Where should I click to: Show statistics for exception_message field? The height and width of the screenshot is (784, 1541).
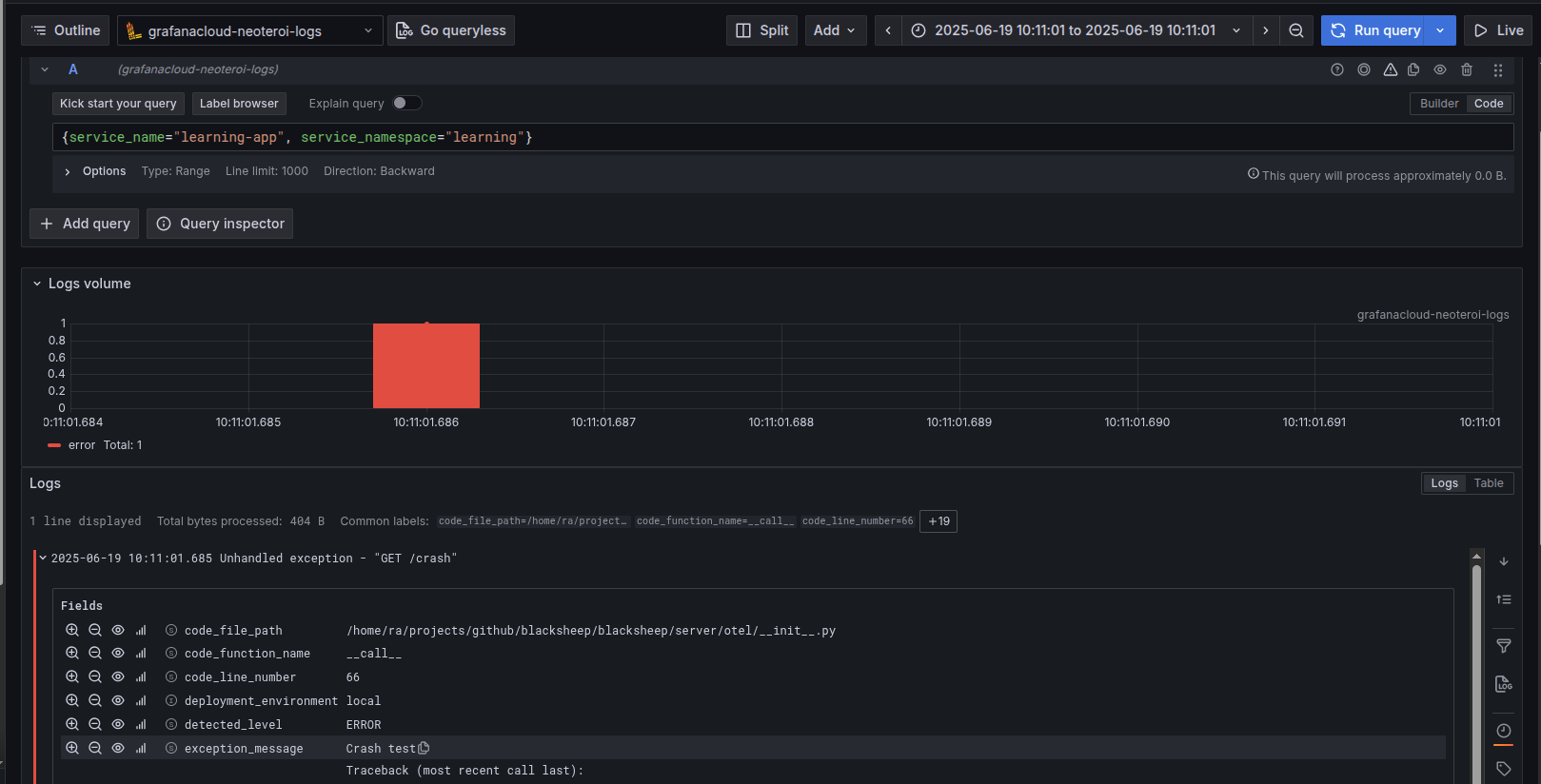pyautogui.click(x=141, y=748)
